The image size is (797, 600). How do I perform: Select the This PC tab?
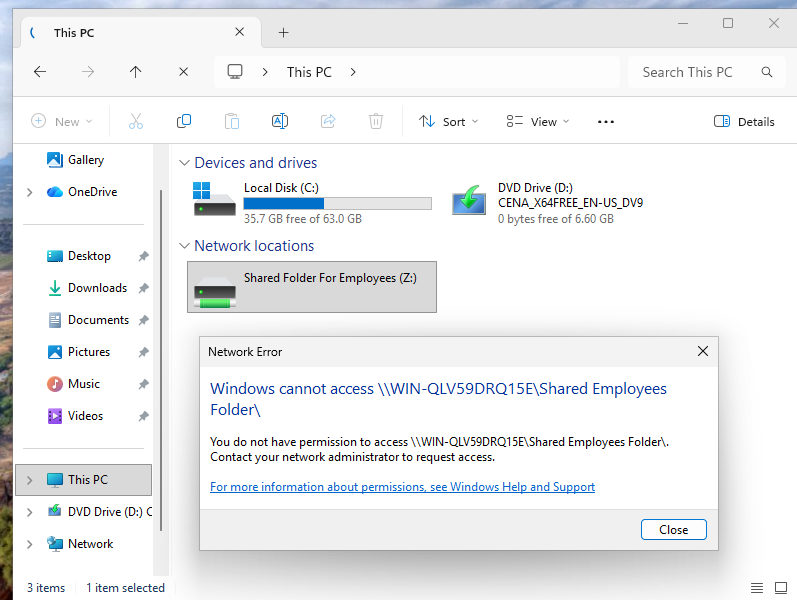coord(130,32)
